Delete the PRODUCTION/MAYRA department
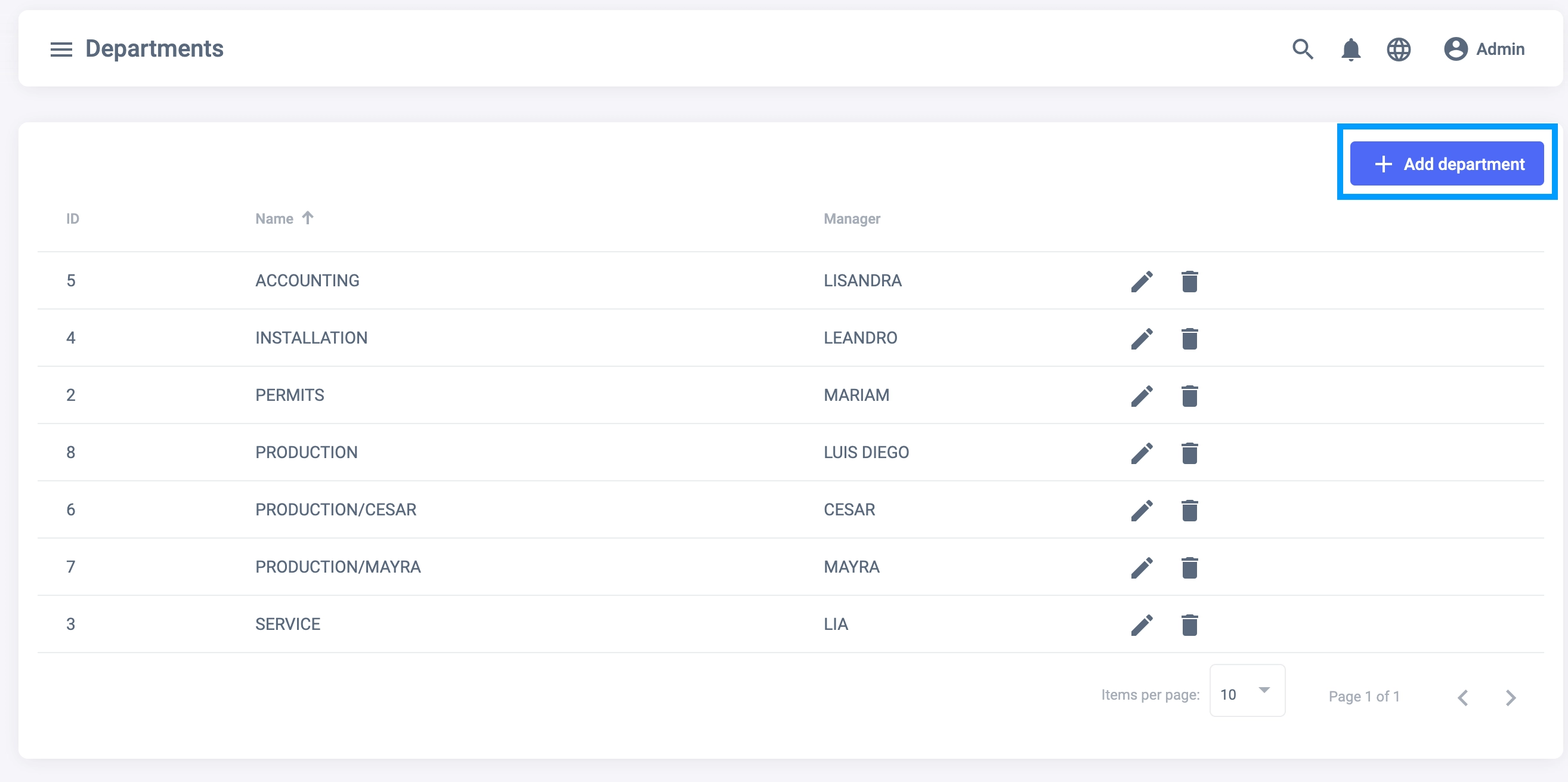The image size is (1568, 782). (1189, 567)
